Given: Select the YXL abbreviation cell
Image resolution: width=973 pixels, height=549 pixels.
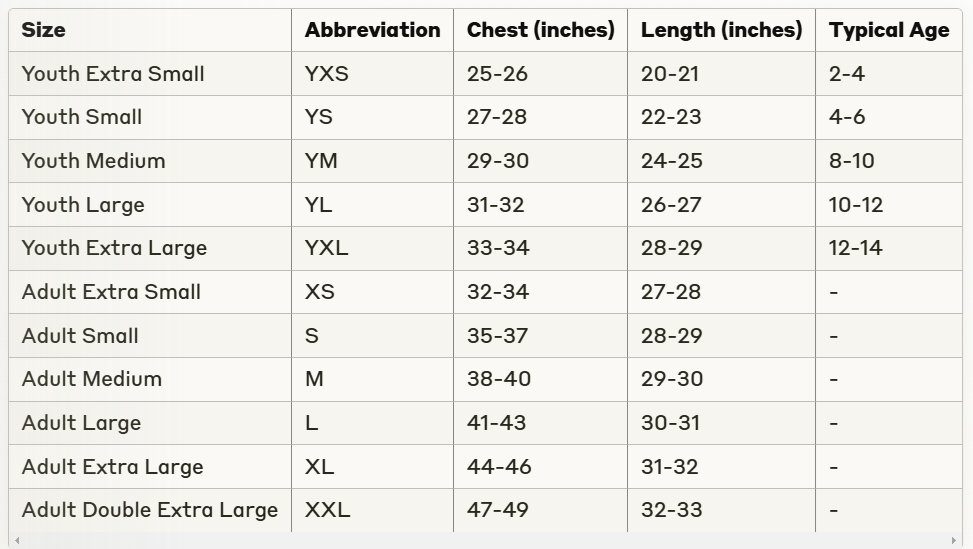Looking at the screenshot, I should tap(327, 248).
